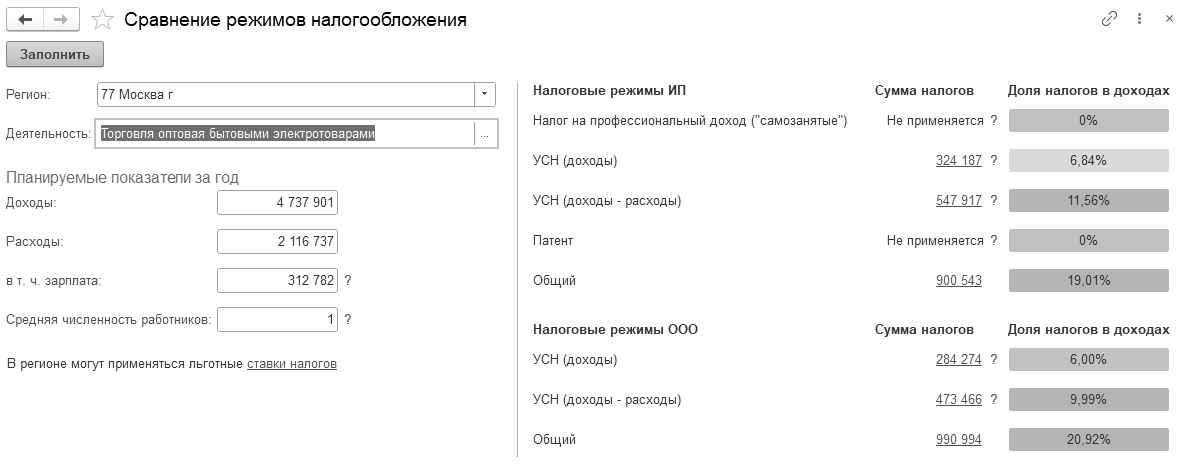Copy link using the chain icon

pyautogui.click(x=1108, y=19)
